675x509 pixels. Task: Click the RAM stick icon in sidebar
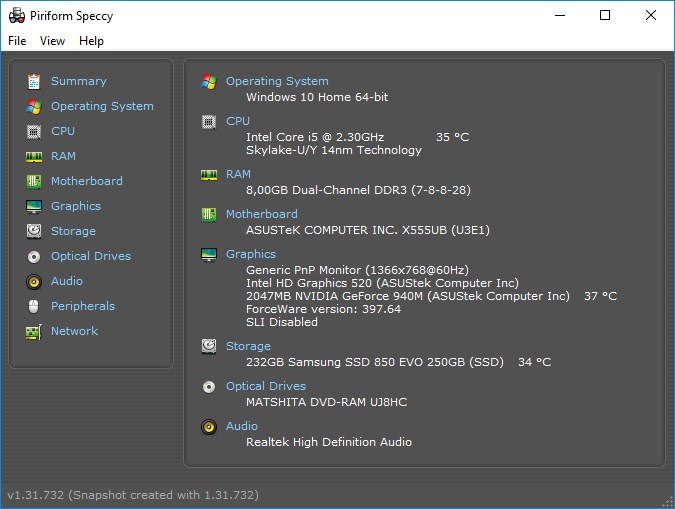34,157
